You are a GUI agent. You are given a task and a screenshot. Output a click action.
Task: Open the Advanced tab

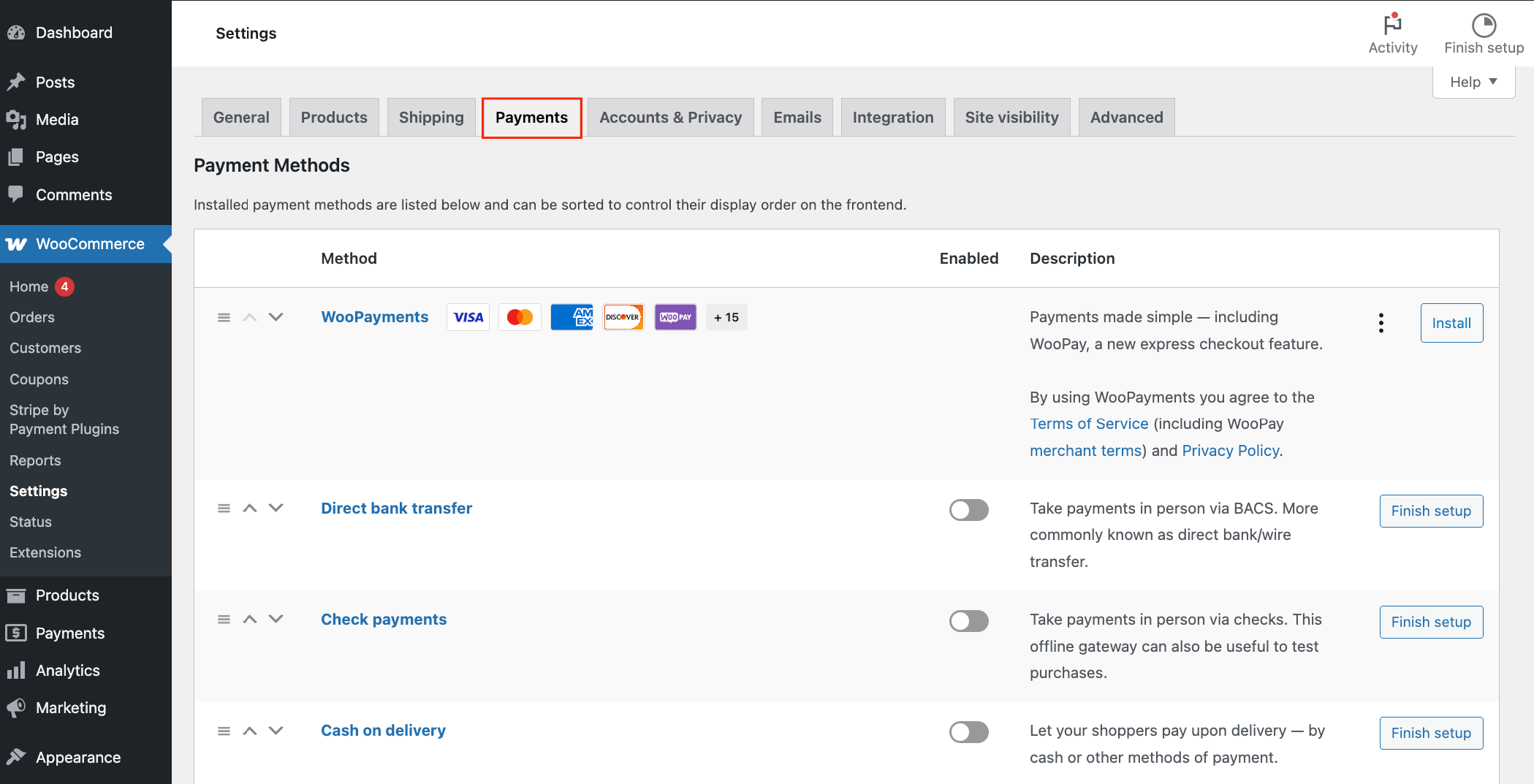1126,117
